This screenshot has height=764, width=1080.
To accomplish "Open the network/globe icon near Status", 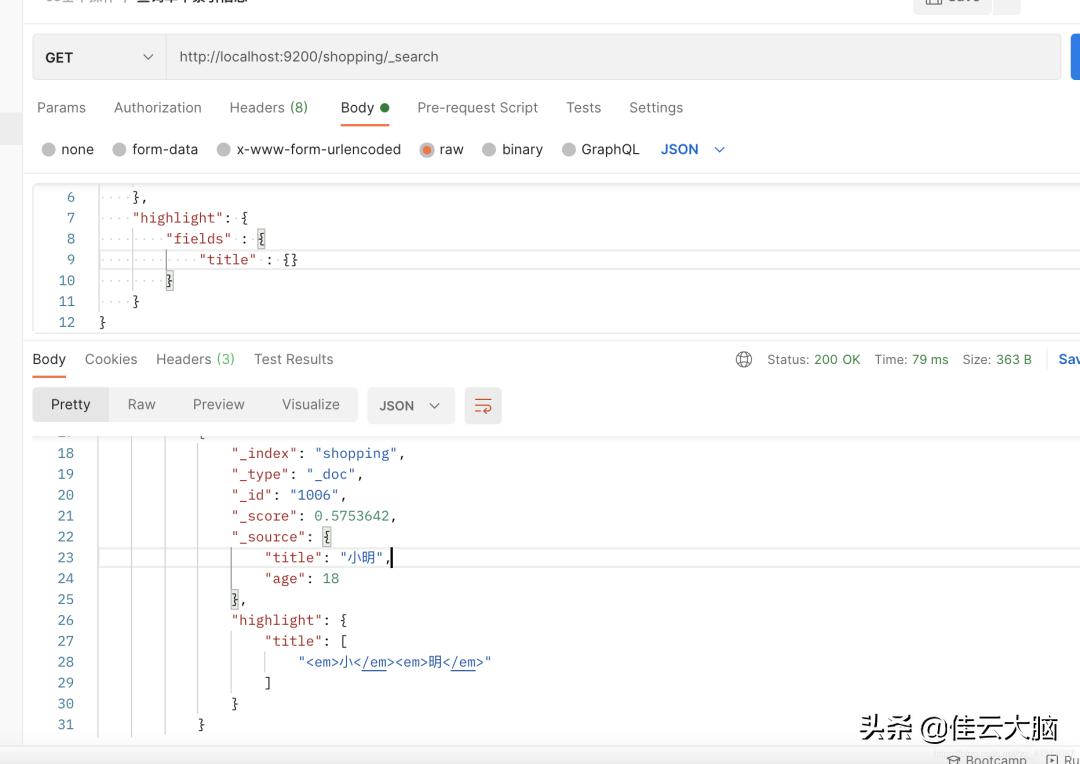I will (x=743, y=358).
